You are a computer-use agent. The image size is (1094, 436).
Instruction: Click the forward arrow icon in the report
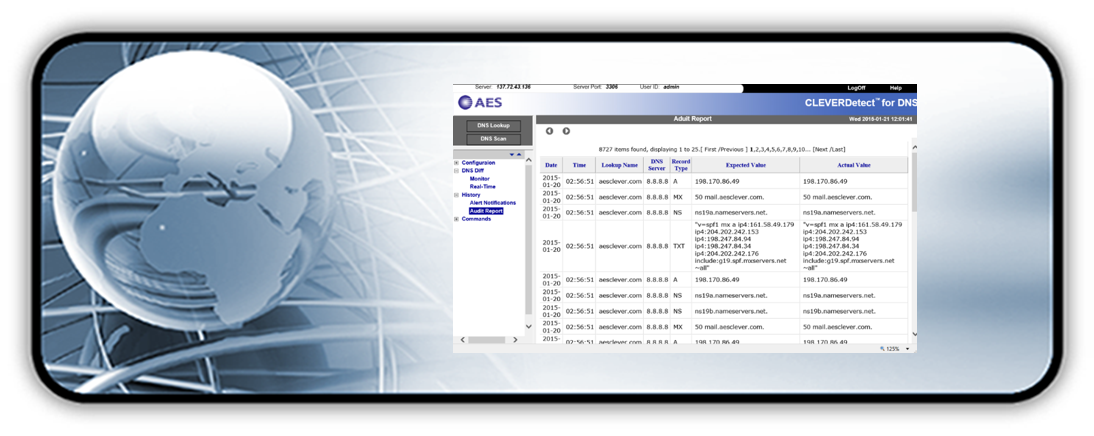[566, 131]
